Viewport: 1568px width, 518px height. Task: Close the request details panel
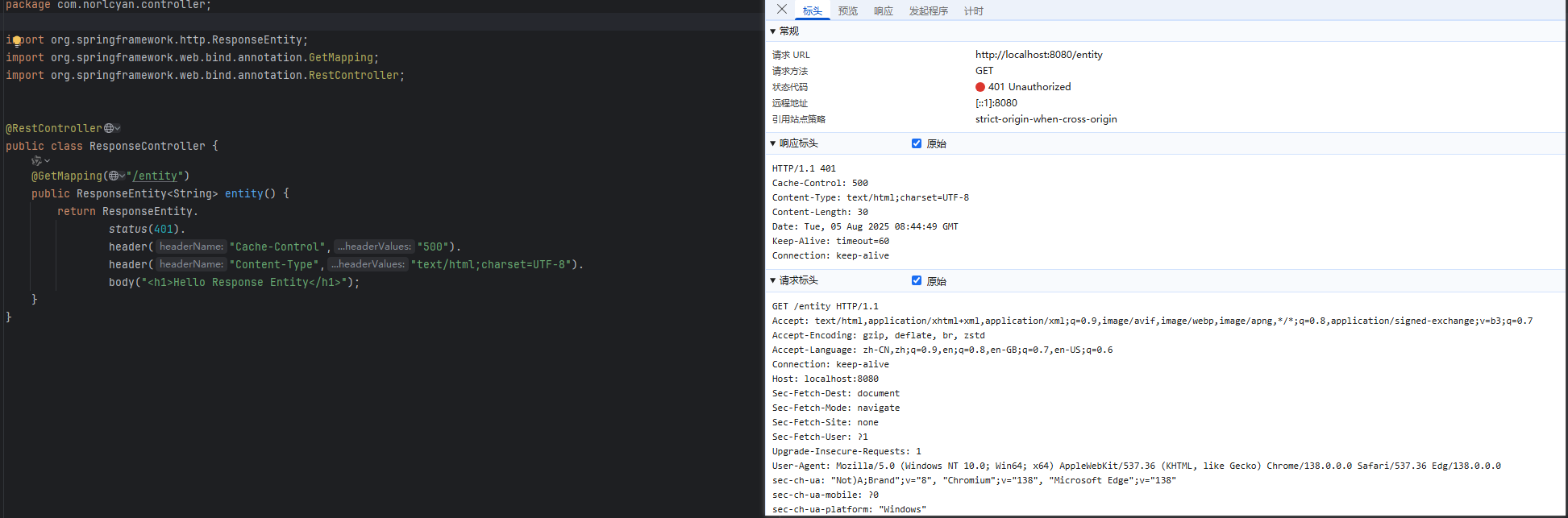coord(782,10)
